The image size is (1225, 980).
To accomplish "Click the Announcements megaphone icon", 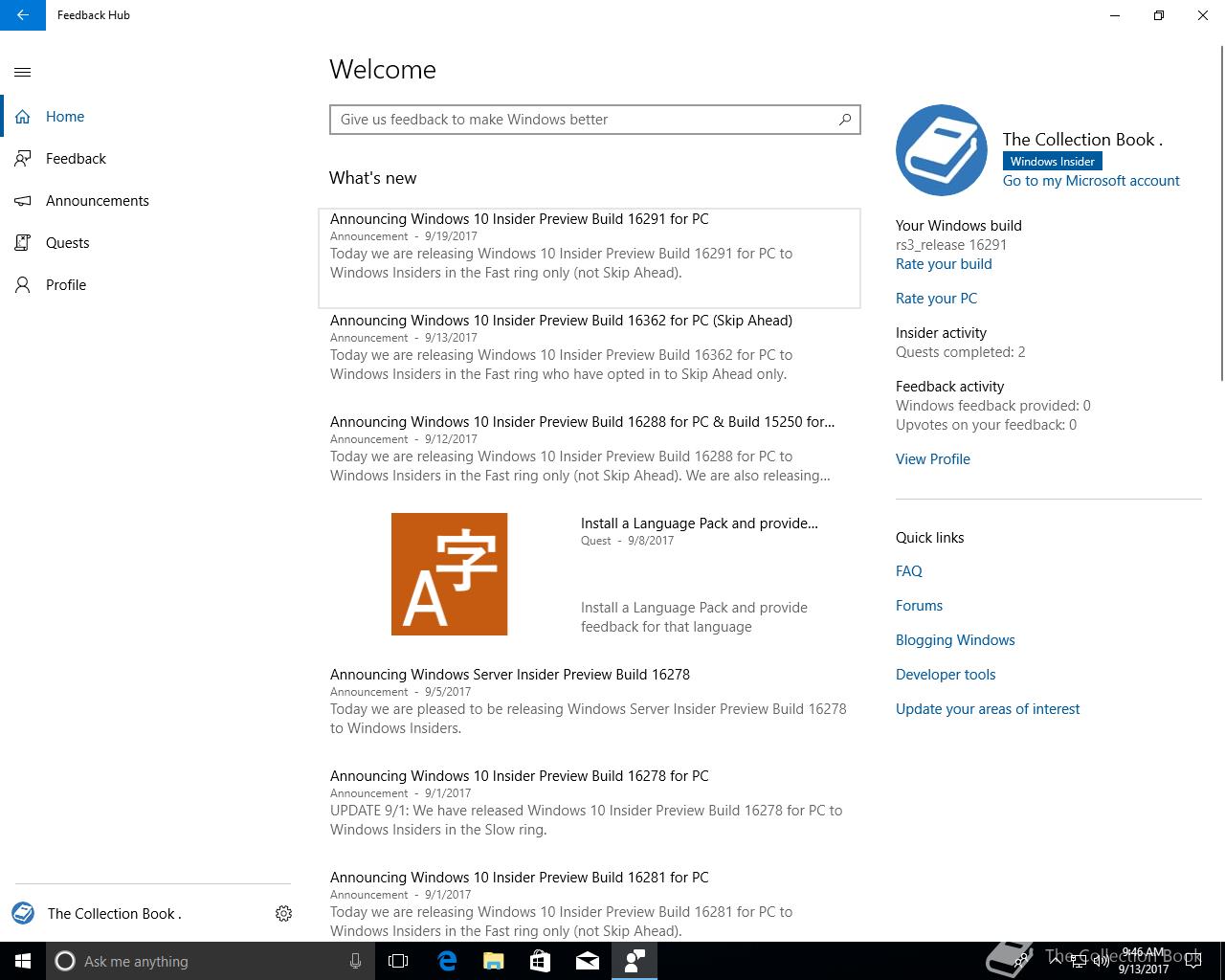I will pyautogui.click(x=23, y=201).
